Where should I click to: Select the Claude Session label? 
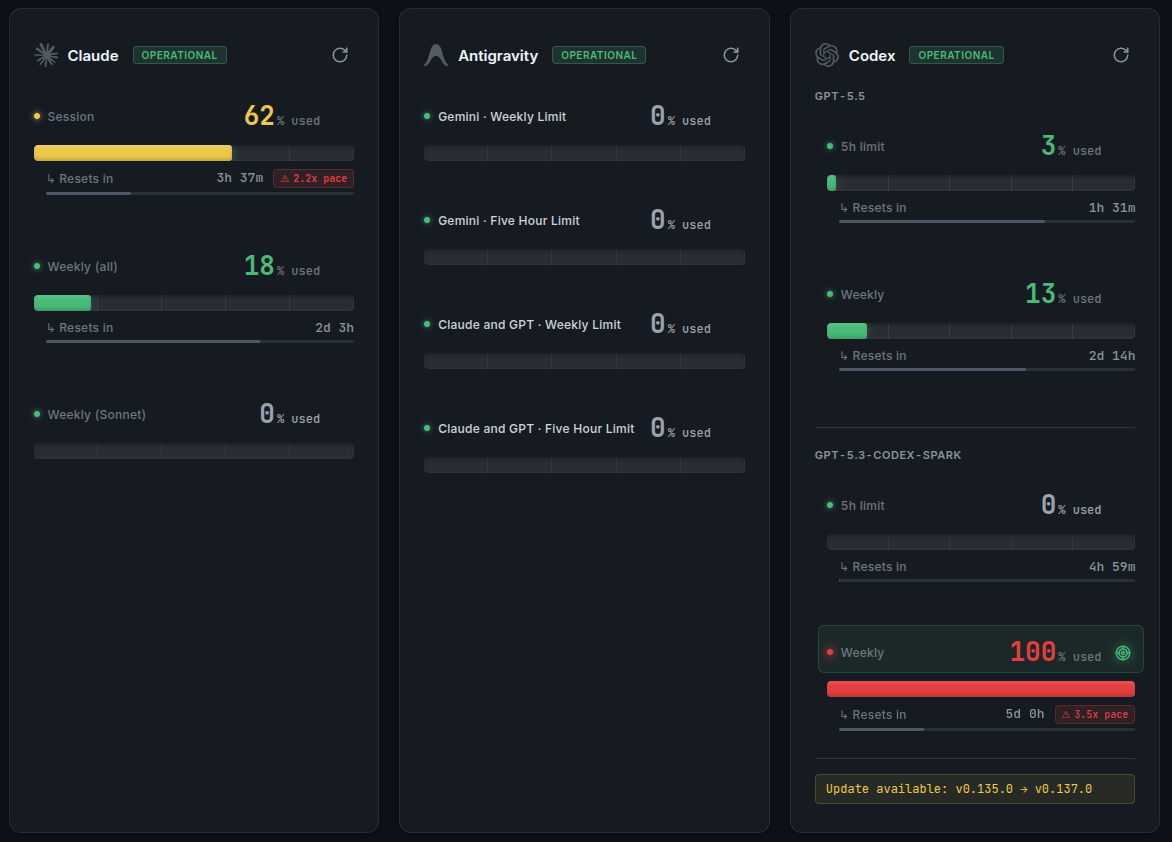(x=71, y=117)
